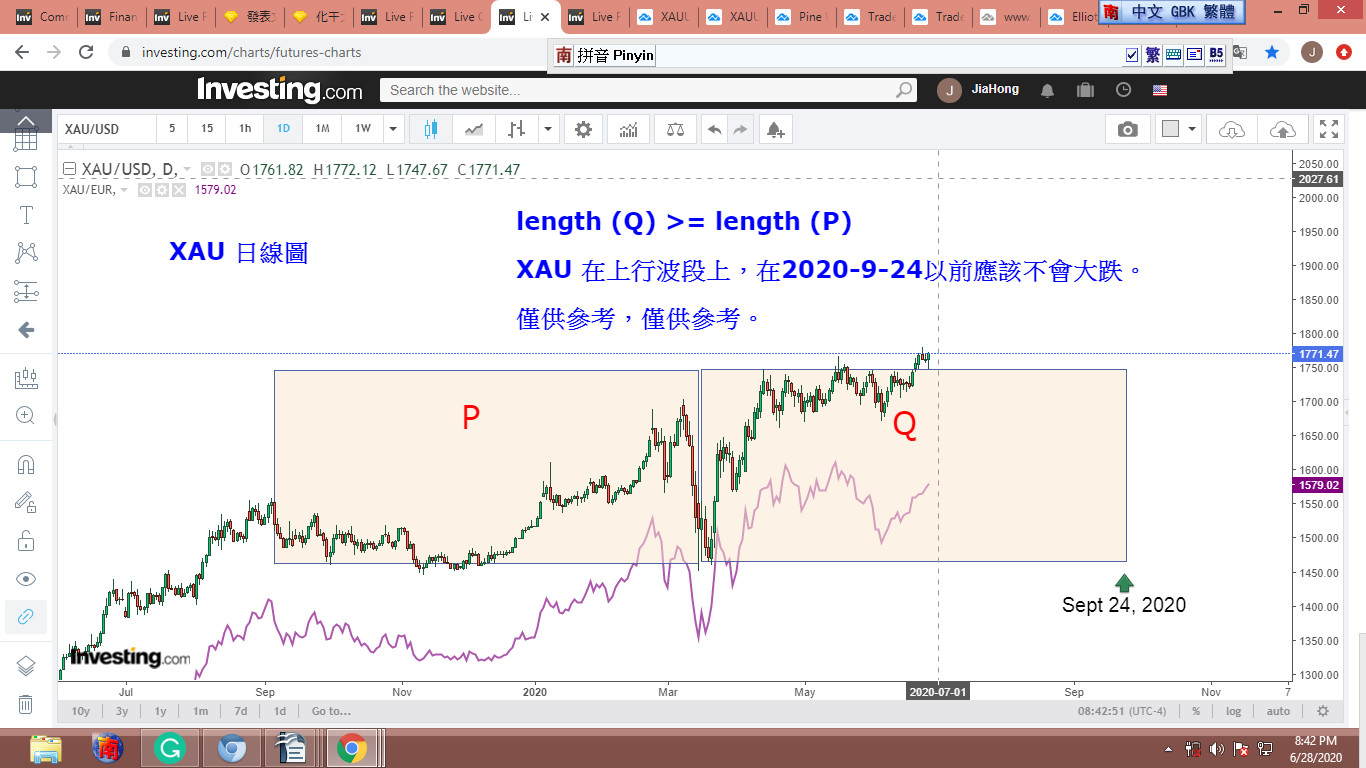The height and width of the screenshot is (768, 1366).
Task: Open chart settings gear in top toolbar
Action: [x=583, y=129]
